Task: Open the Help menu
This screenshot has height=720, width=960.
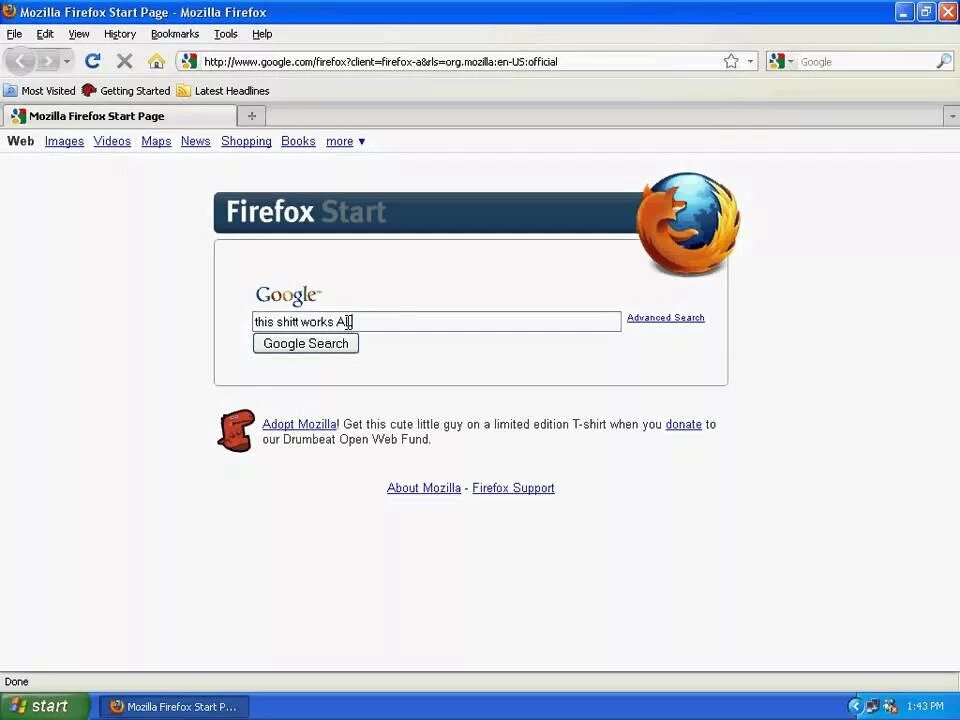Action: click(262, 34)
